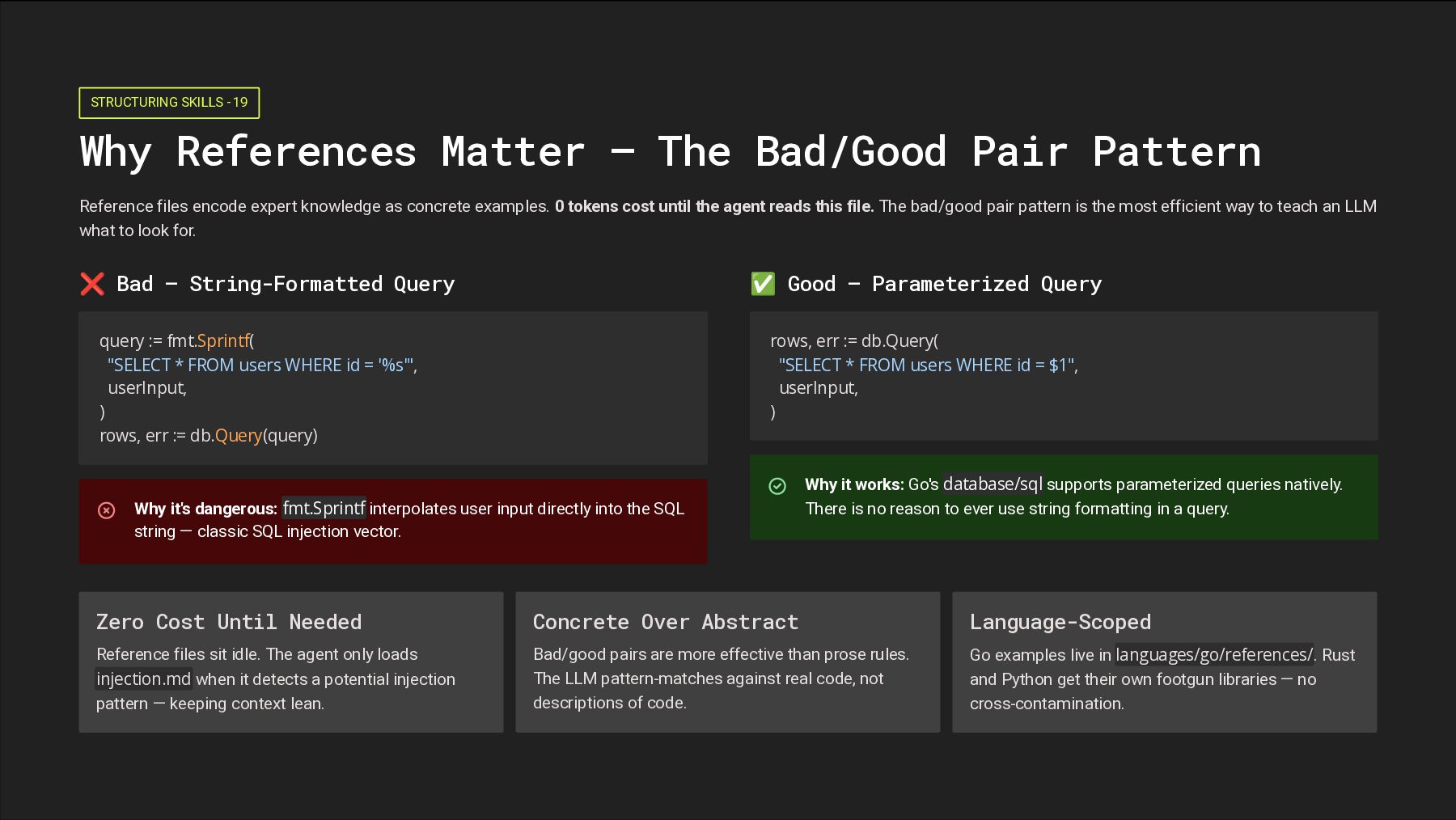
Task: Click the green check mark icon beside Good heading
Action: 762,284
